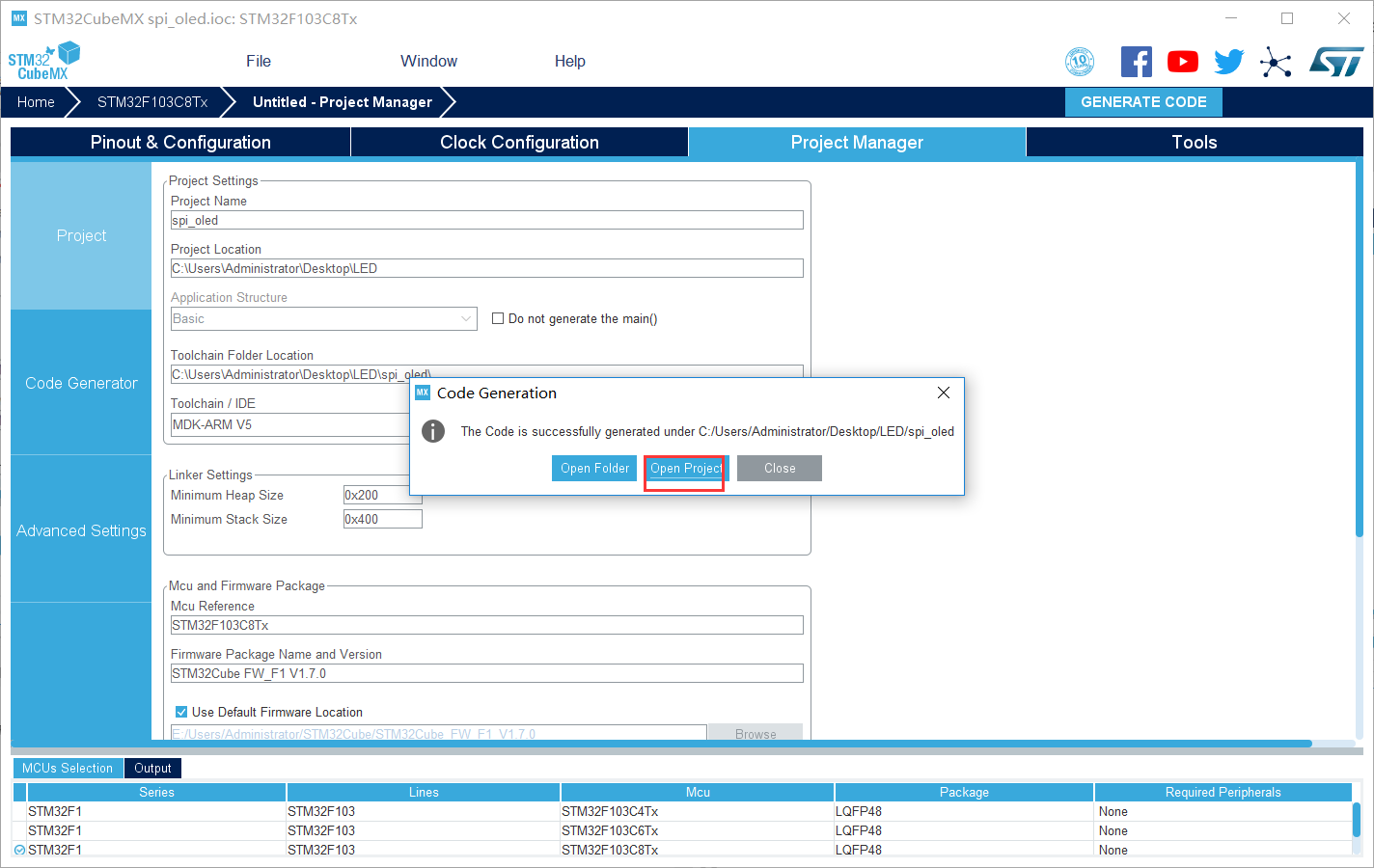Screen dimensions: 1374x868
Task: Click the Minimum Stack Size field
Action: (x=383, y=519)
